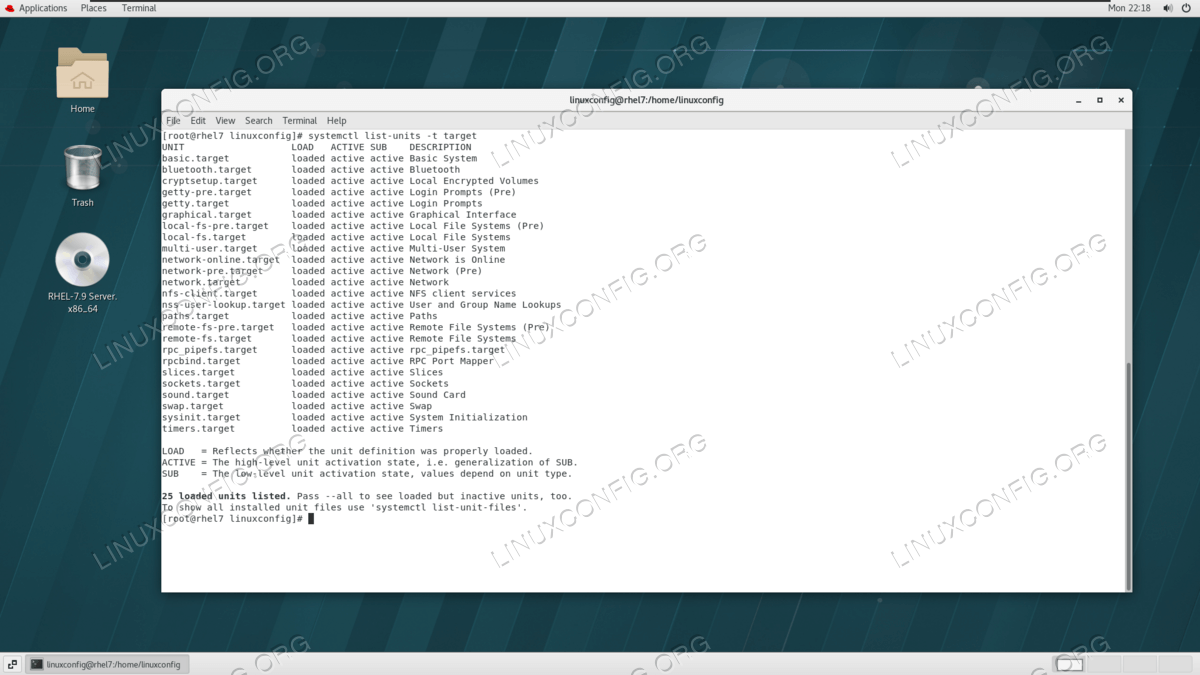Click the 'UNIT' column header
This screenshot has height=675, width=1200.
173,147
